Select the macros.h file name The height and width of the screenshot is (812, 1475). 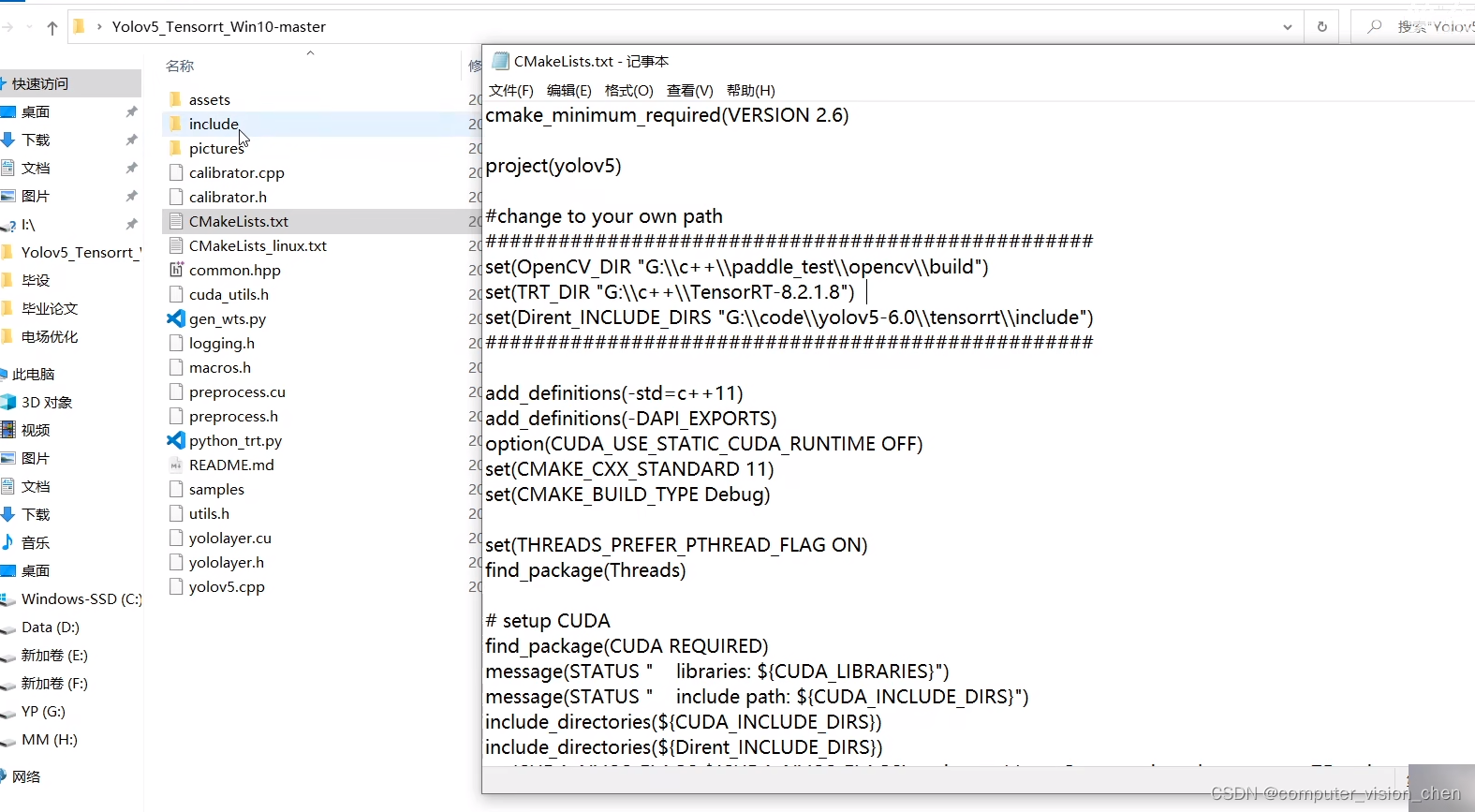tap(220, 367)
